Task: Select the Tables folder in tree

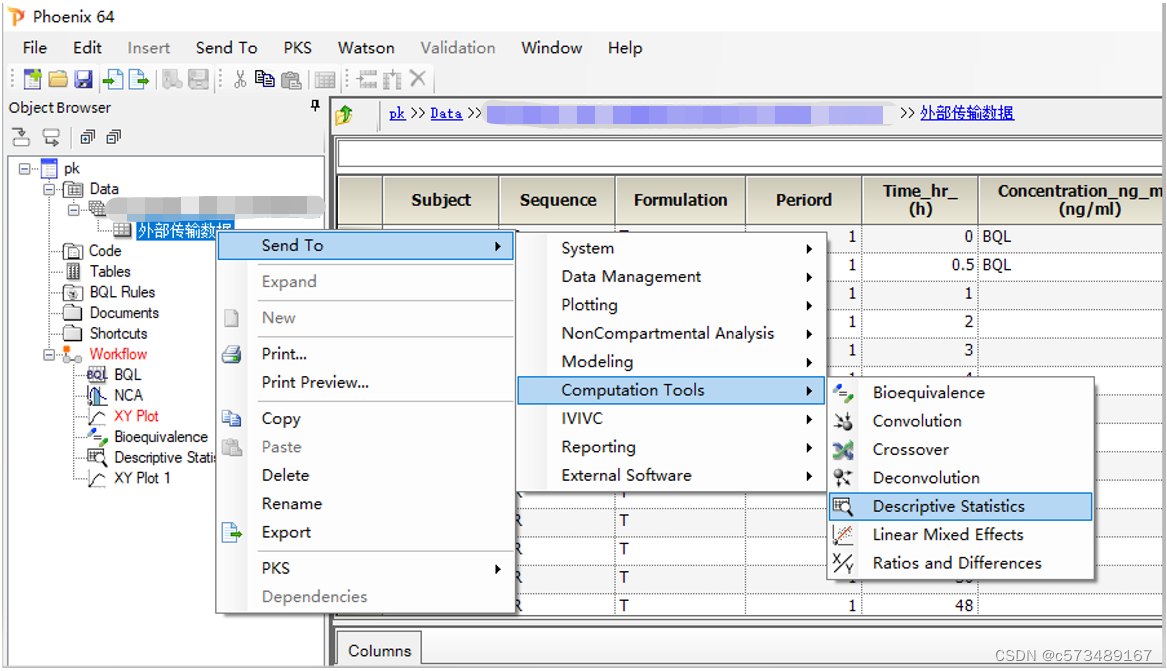Action: [x=110, y=272]
